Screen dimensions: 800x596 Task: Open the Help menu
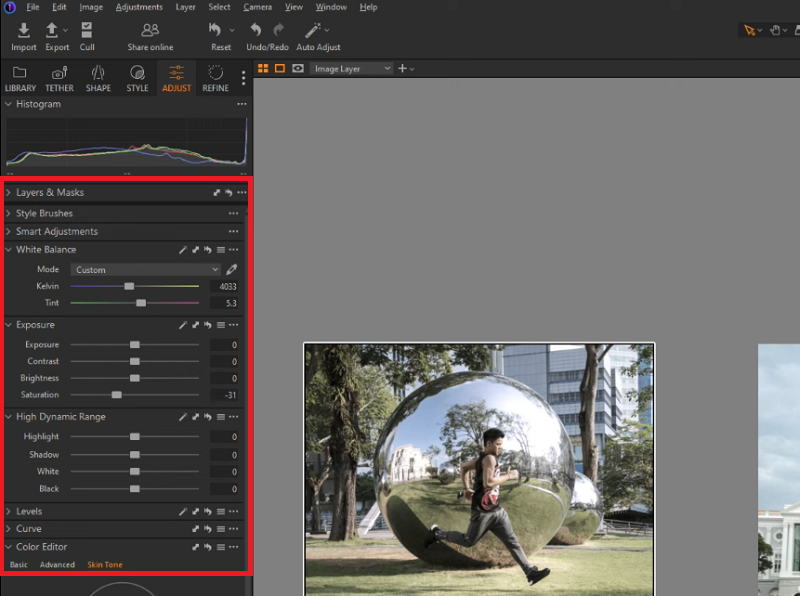[x=368, y=7]
